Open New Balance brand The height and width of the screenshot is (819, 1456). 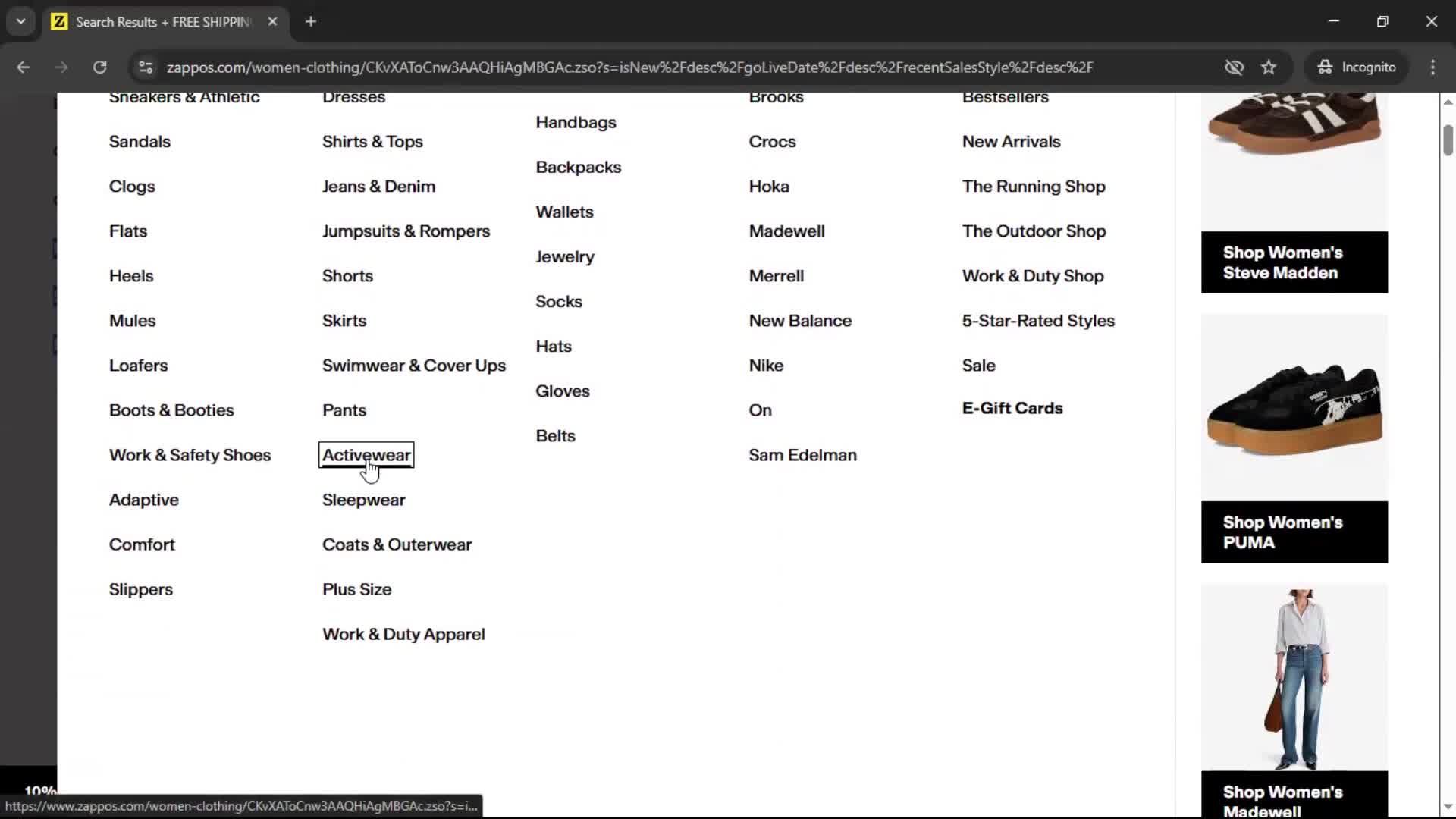click(800, 321)
